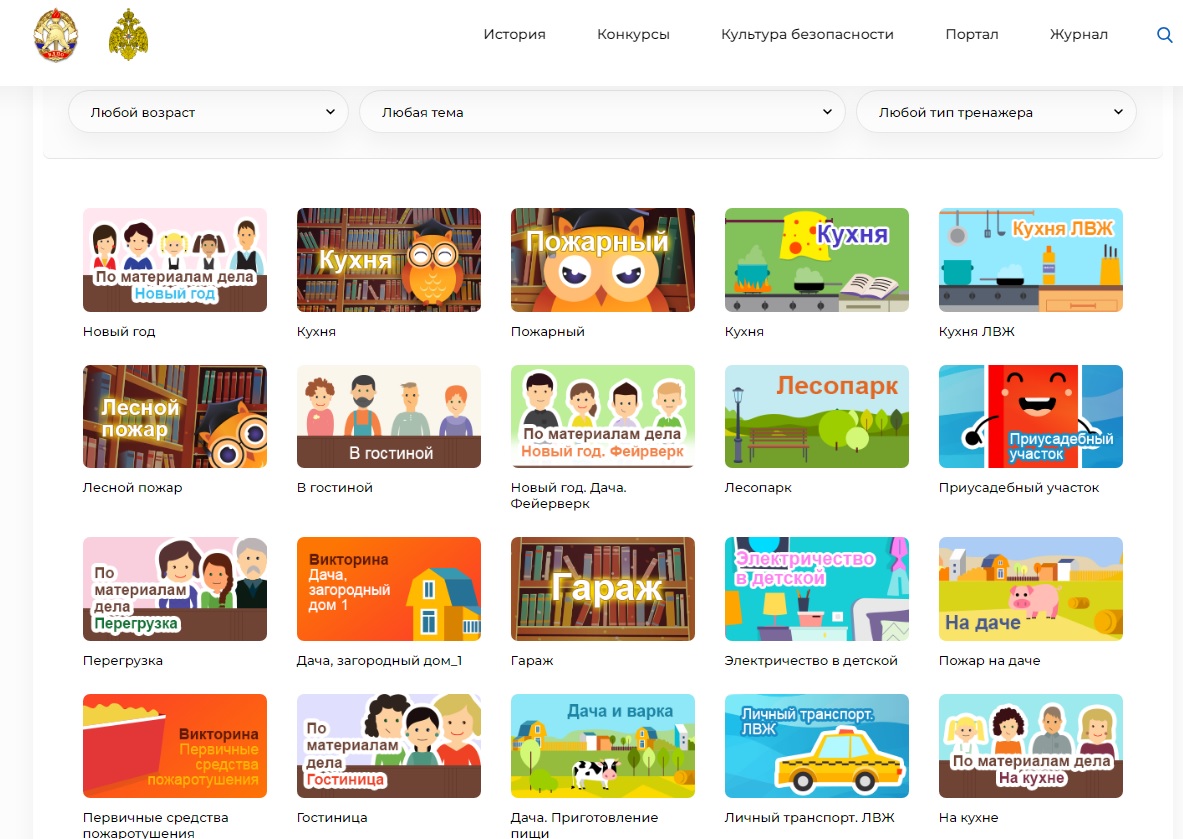The image size is (1183, 839).
Task: Click the Приусадебный участок red character thumbnail
Action: 1030,416
